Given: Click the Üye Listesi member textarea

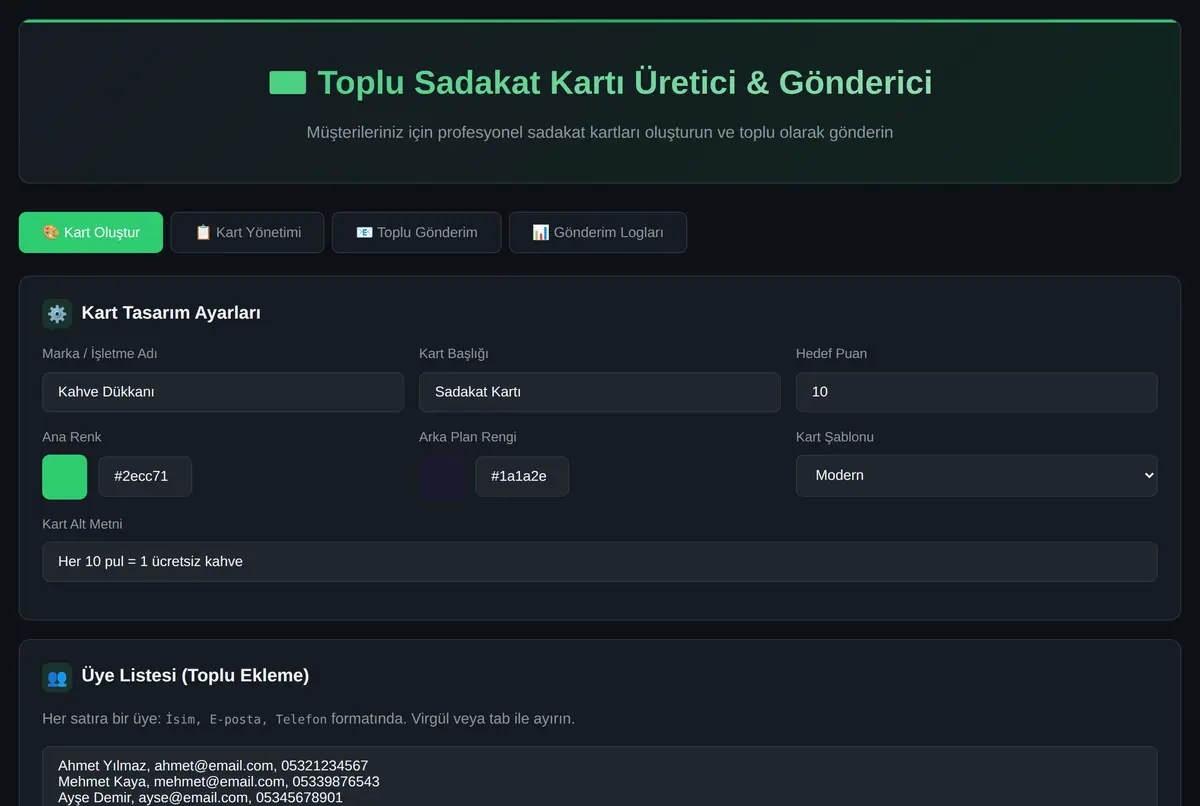Looking at the screenshot, I should [600, 776].
